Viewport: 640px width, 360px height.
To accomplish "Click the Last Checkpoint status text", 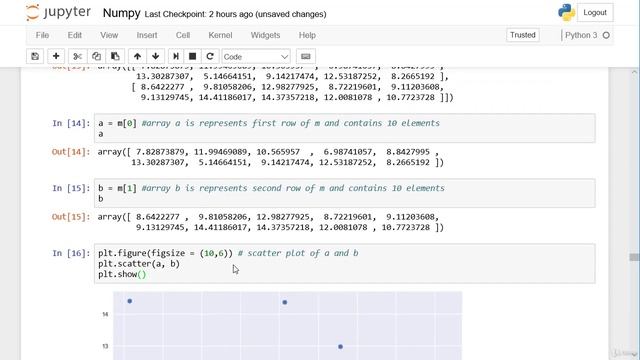I will 236,14.
